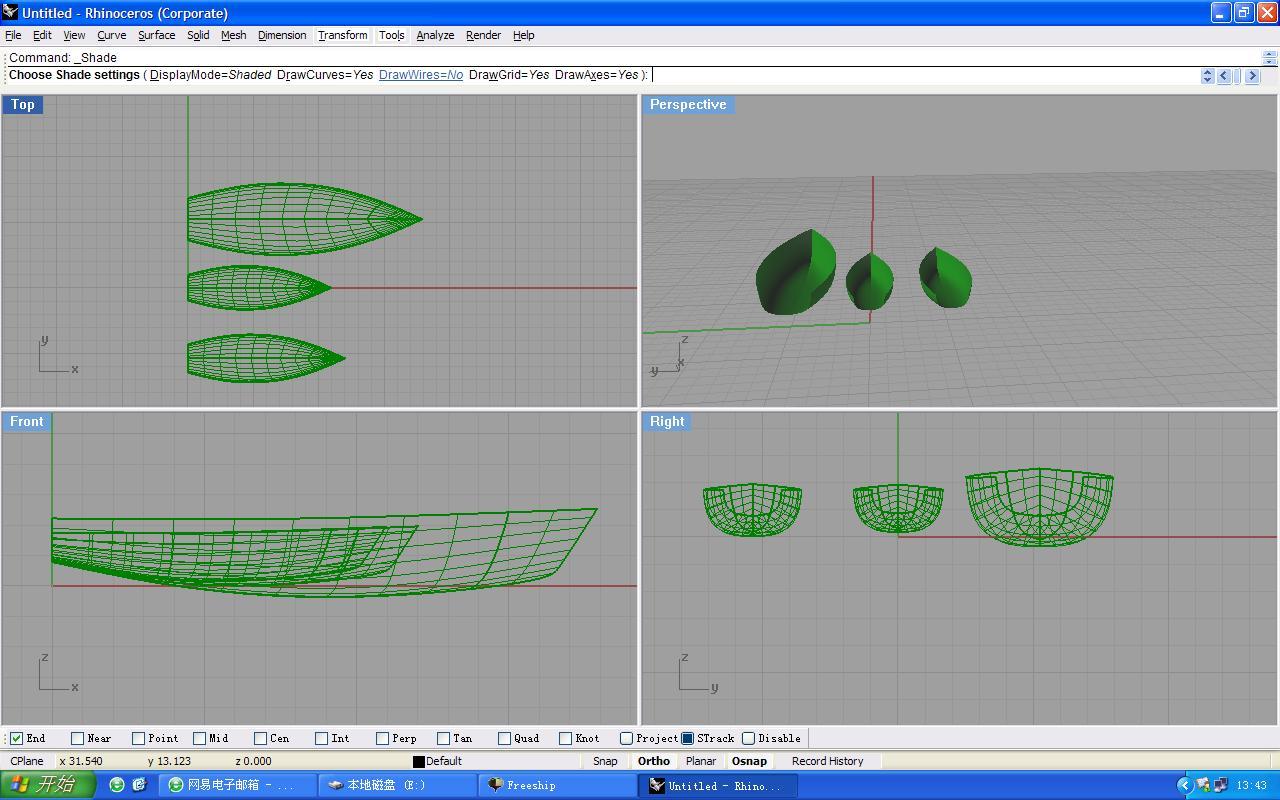Viewport: 1280px width, 800px height.
Task: Toggle Ortho mode in status bar
Action: [653, 761]
